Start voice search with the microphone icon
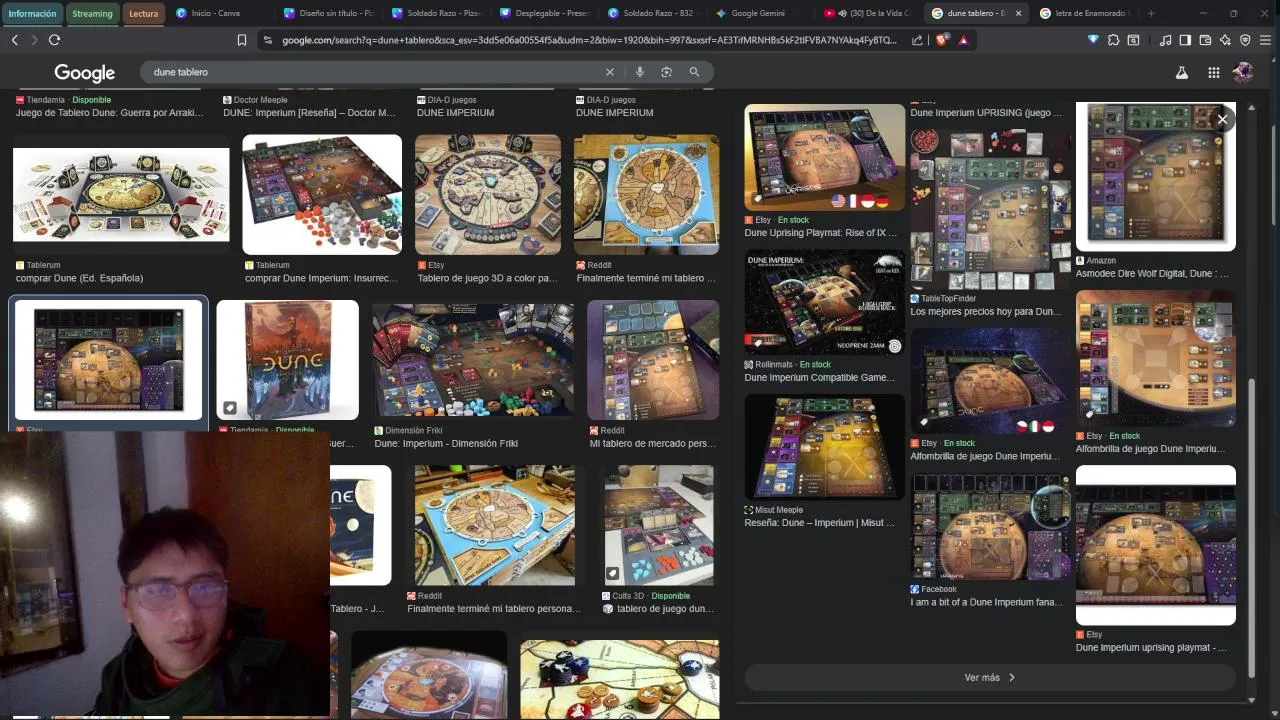This screenshot has width=1280, height=720. click(x=640, y=72)
